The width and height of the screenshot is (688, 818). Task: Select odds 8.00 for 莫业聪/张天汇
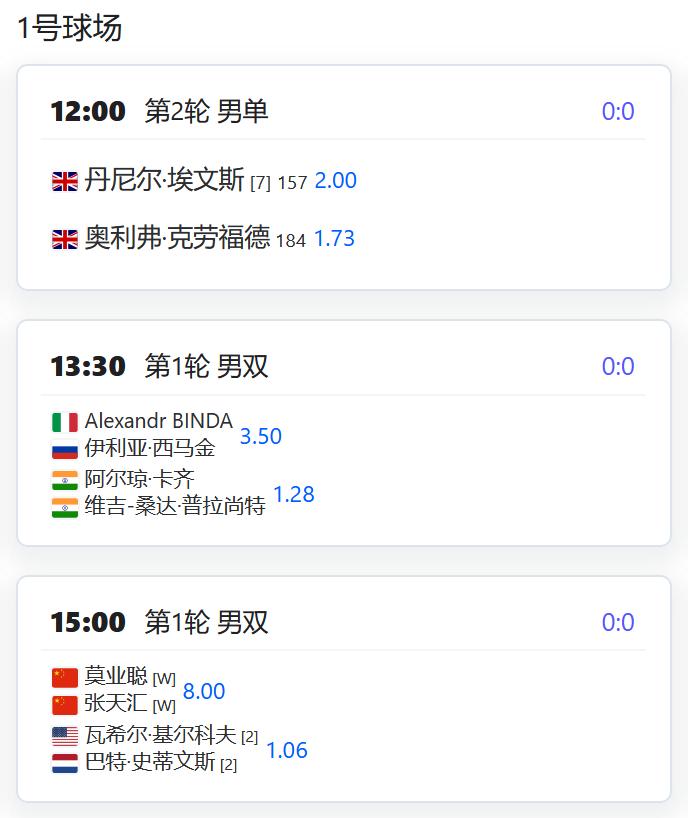pyautogui.click(x=203, y=691)
